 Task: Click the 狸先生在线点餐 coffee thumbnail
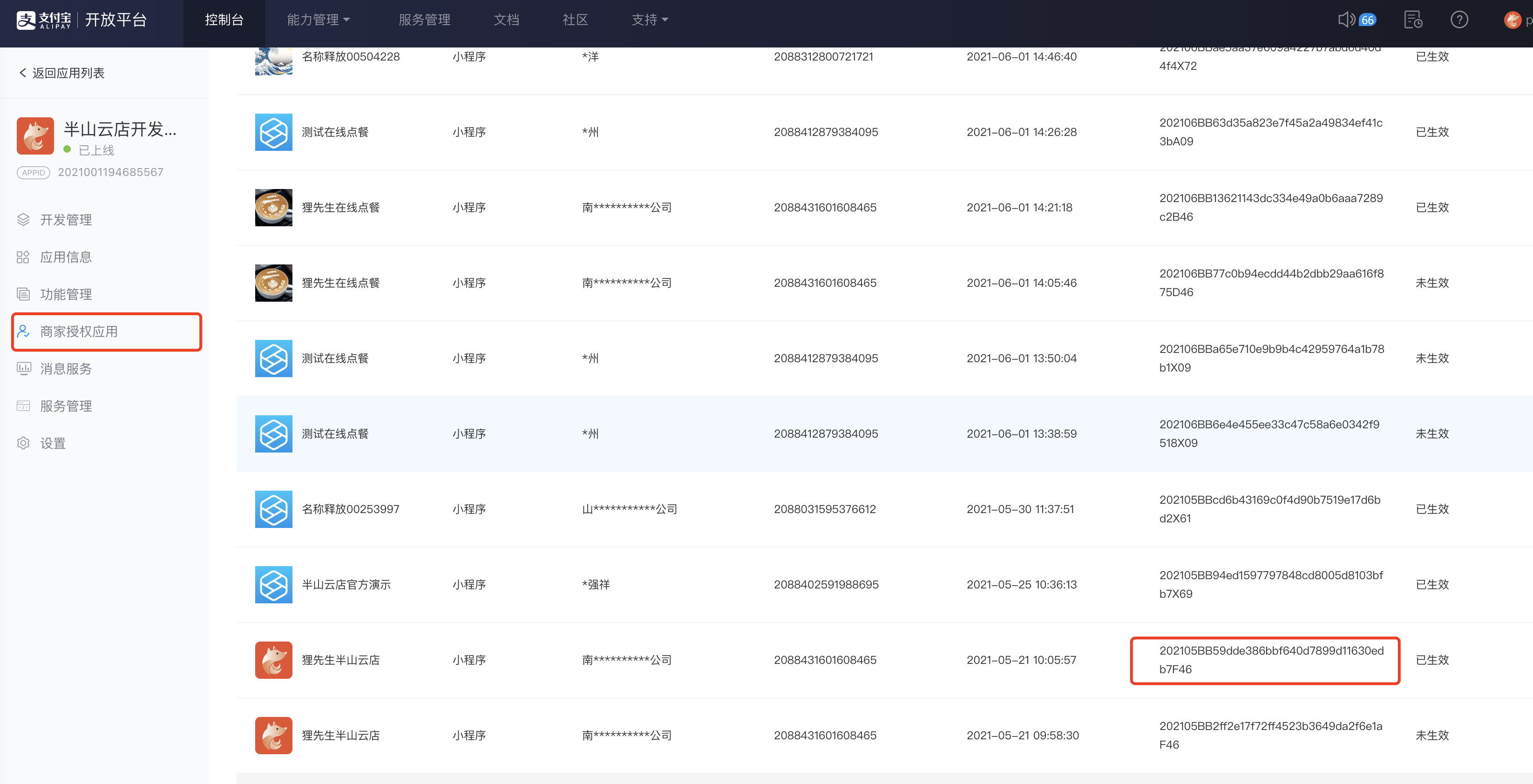tap(273, 207)
